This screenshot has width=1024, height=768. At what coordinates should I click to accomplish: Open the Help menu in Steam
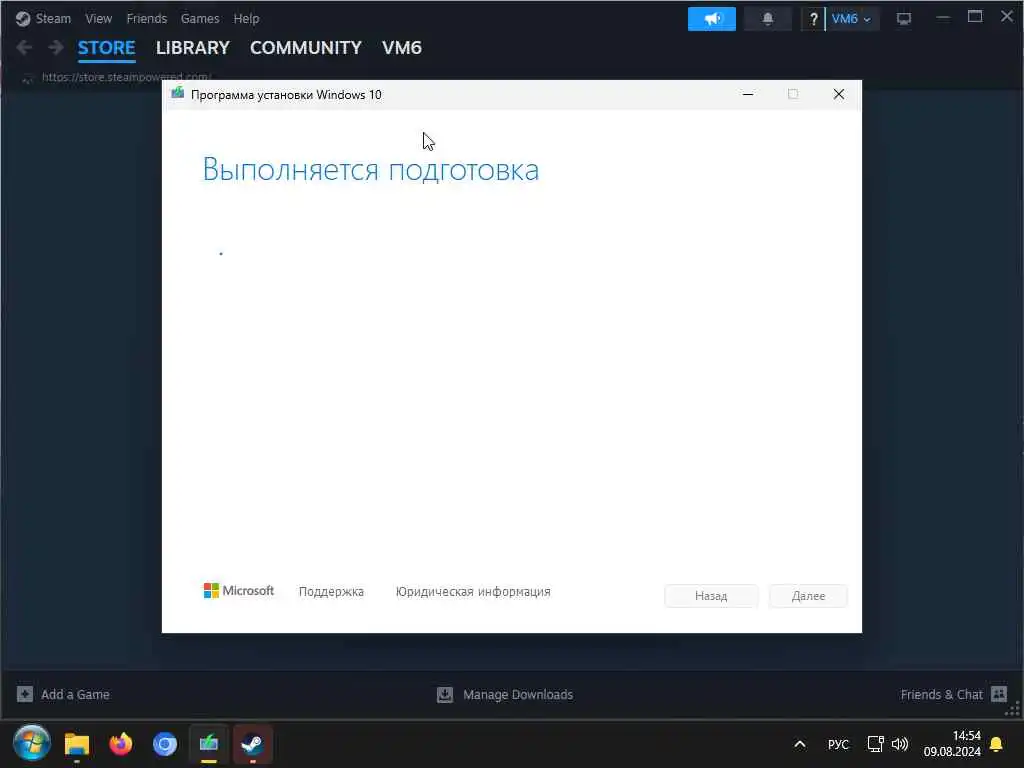[246, 18]
